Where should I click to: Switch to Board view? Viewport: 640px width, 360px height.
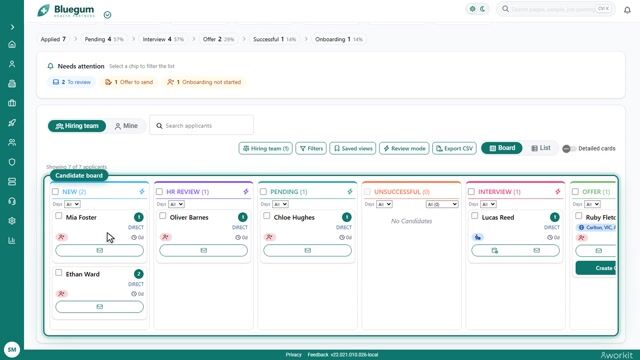[502, 148]
